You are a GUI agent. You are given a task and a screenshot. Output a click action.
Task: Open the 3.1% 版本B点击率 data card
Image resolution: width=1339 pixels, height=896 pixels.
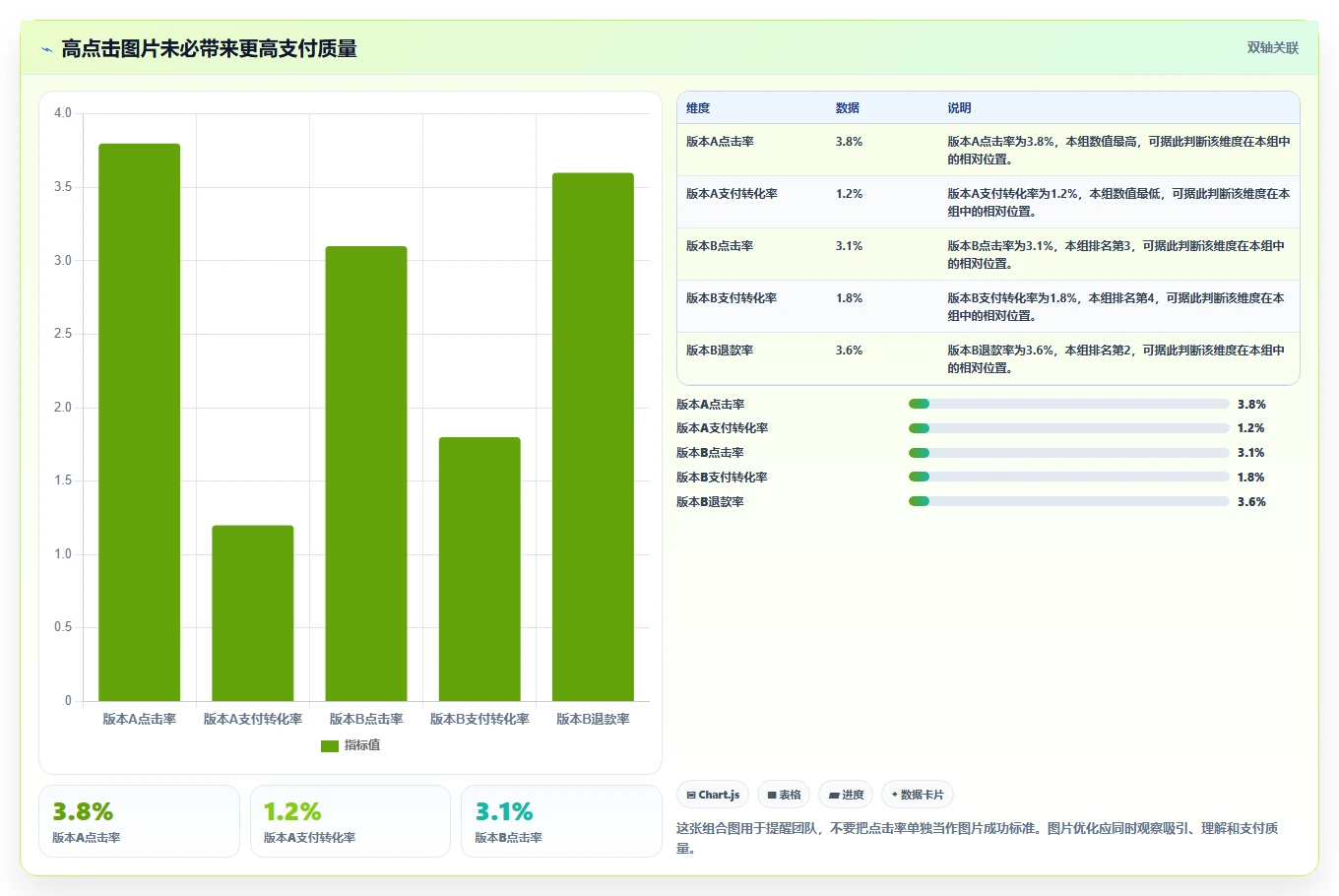[561, 821]
